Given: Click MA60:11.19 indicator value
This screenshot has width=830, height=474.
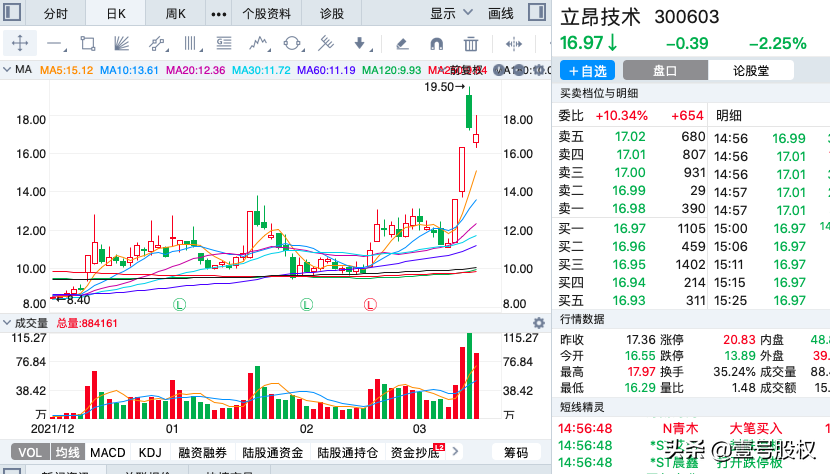Looking at the screenshot, I should tap(326, 70).
